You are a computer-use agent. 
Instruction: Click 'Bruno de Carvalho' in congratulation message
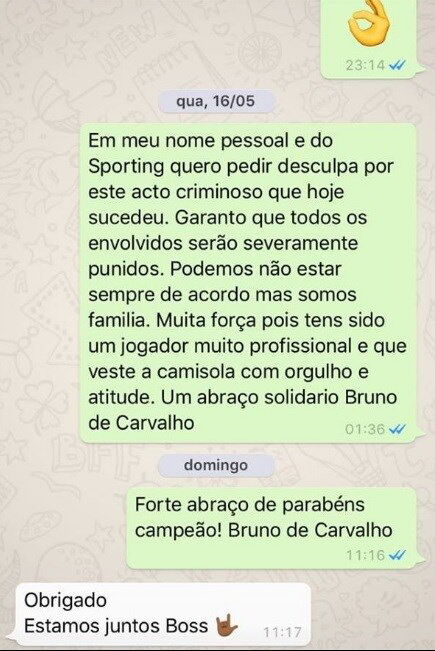click(x=310, y=530)
